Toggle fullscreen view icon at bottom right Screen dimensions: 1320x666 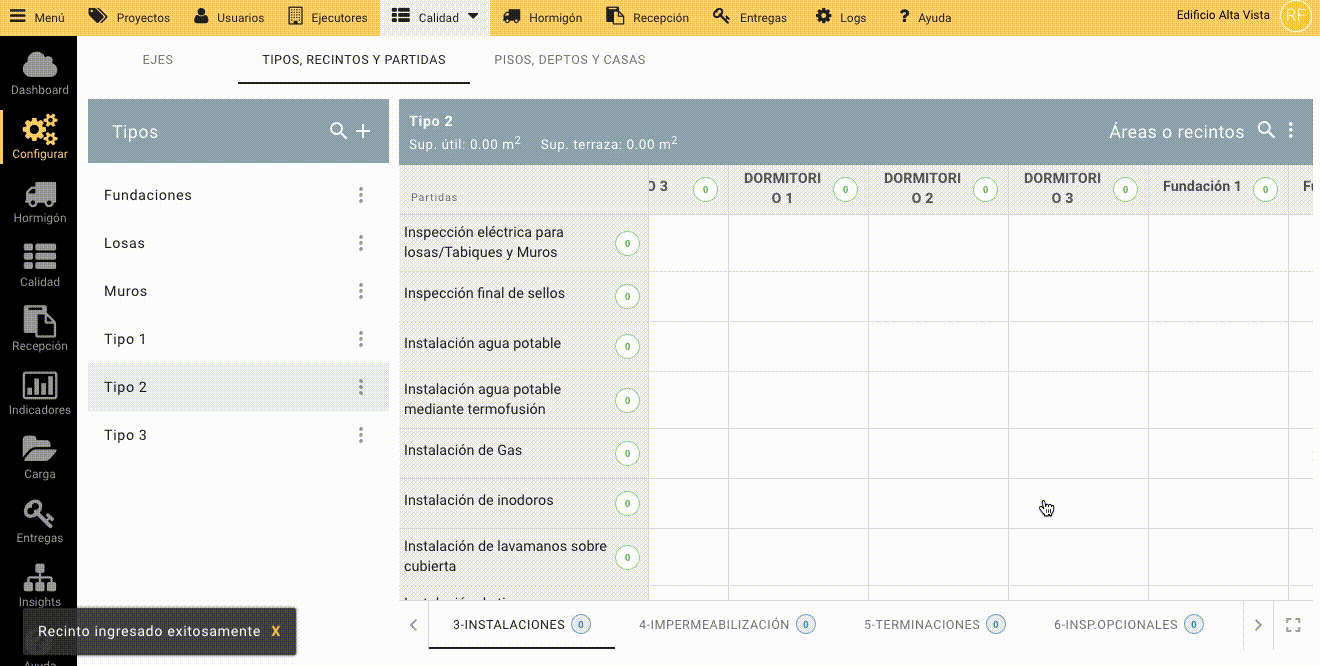[x=1293, y=625]
